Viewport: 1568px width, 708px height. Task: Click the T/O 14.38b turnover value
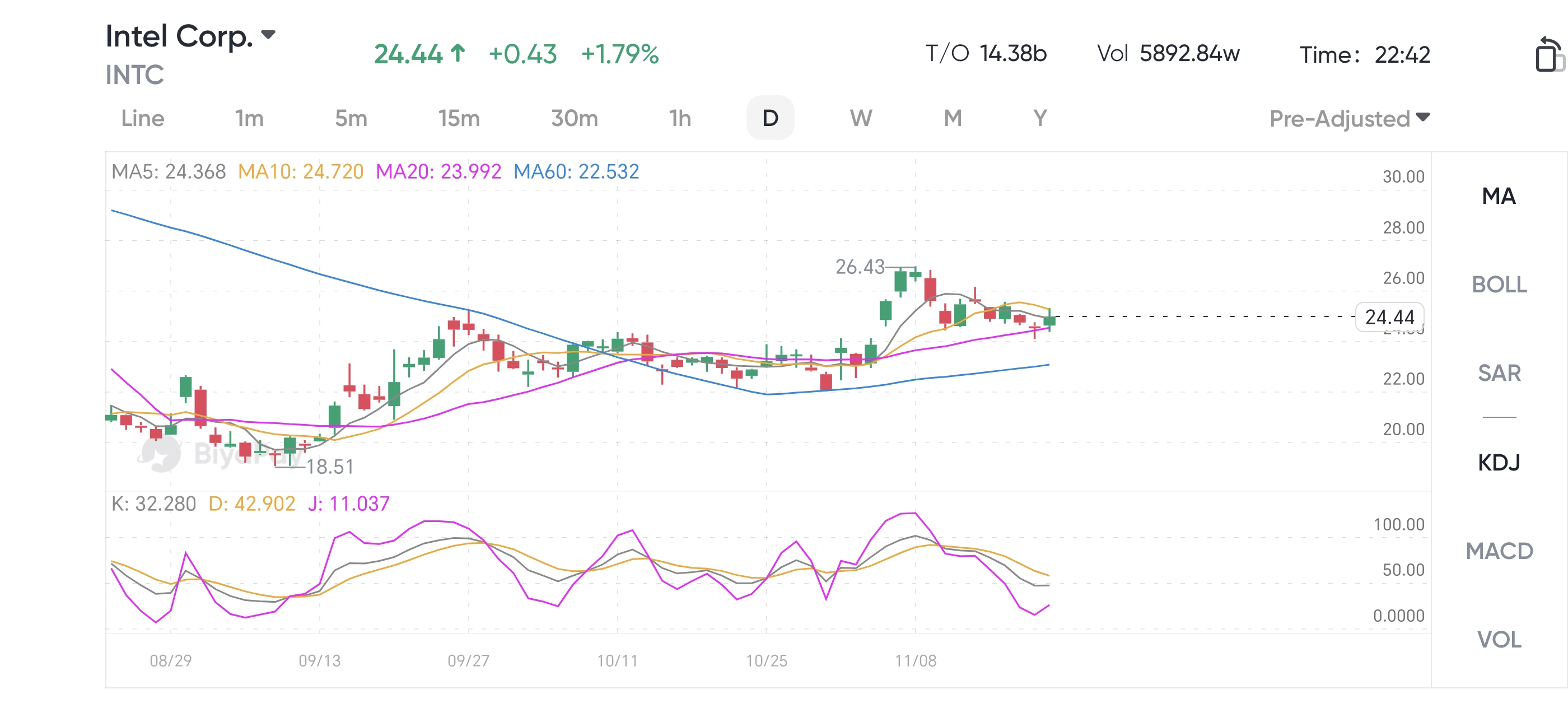click(x=986, y=54)
